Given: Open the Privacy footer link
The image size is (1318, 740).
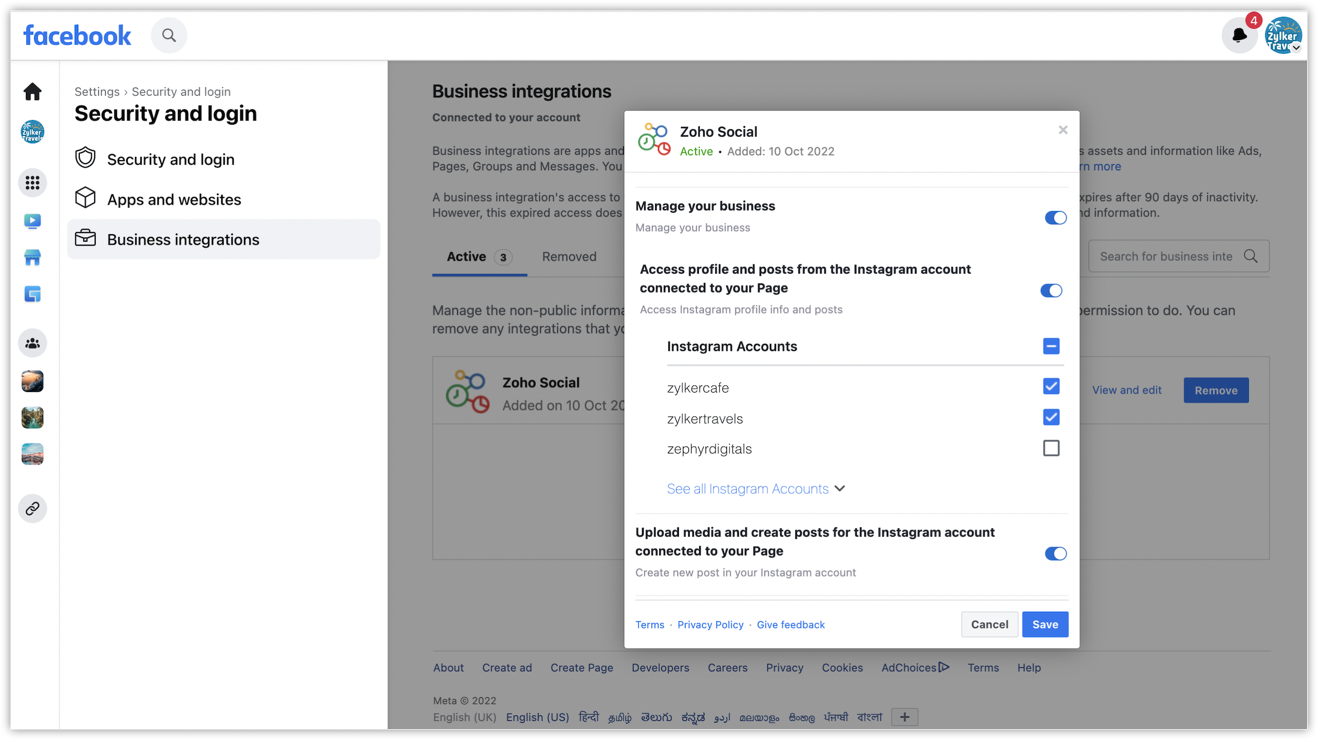Looking at the screenshot, I should pos(785,668).
